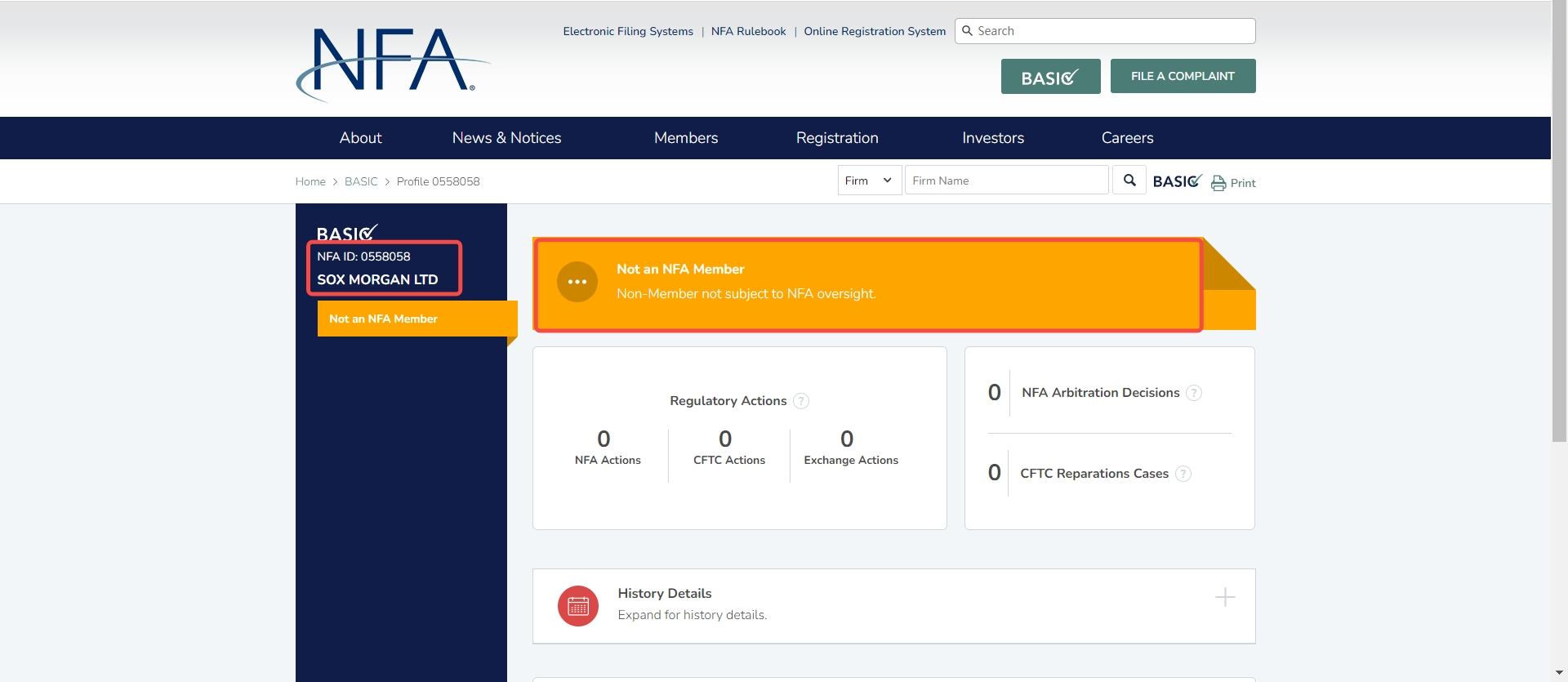
Task: Open the Registration menu
Action: pos(837,138)
